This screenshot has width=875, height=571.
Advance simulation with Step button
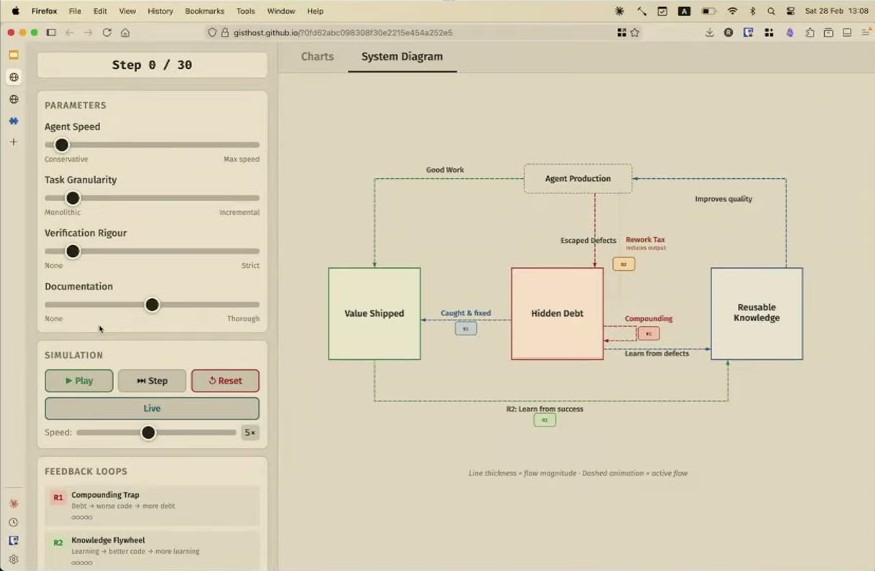pyautogui.click(x=152, y=381)
